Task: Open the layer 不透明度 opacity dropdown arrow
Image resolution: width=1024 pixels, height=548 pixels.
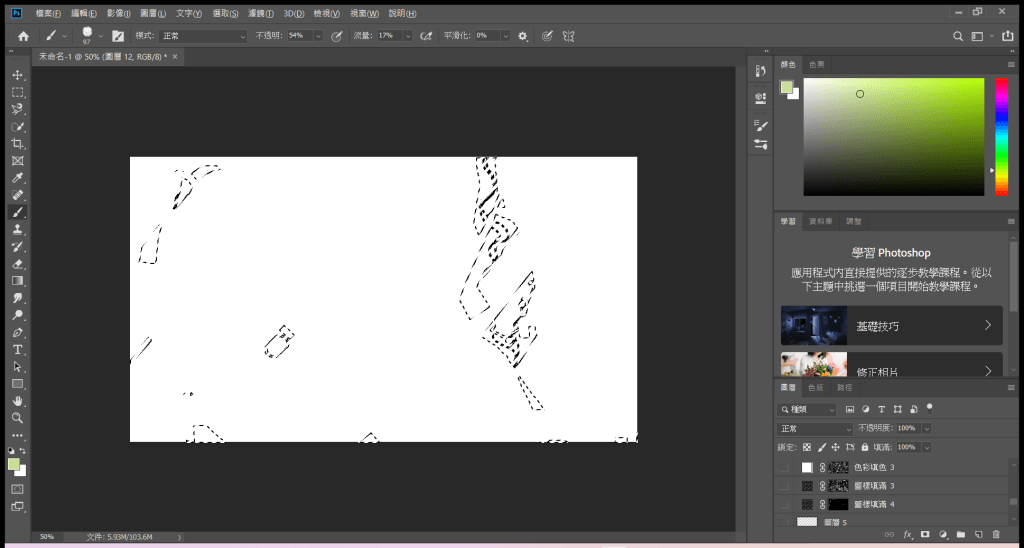Action: 926,428
